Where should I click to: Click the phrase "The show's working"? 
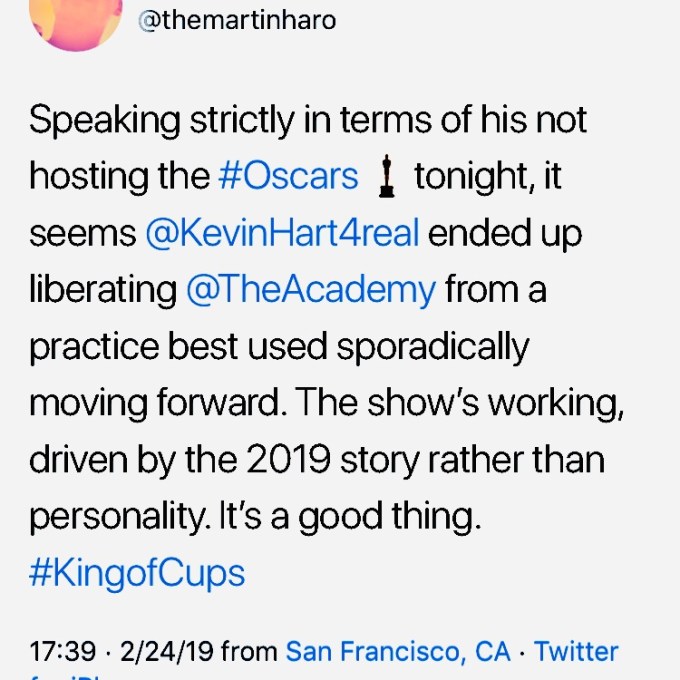tap(462, 404)
